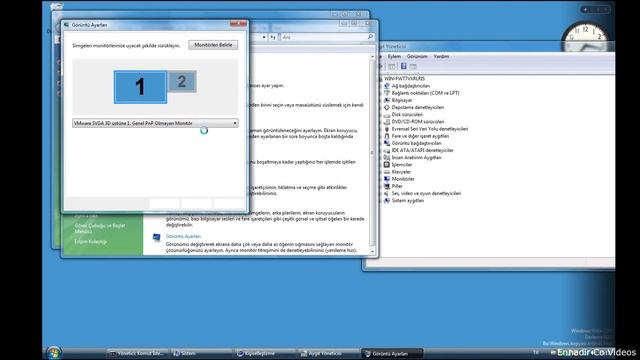
Task: Open the Görüntü Ayarları link
Action: pyautogui.click(x=183, y=236)
